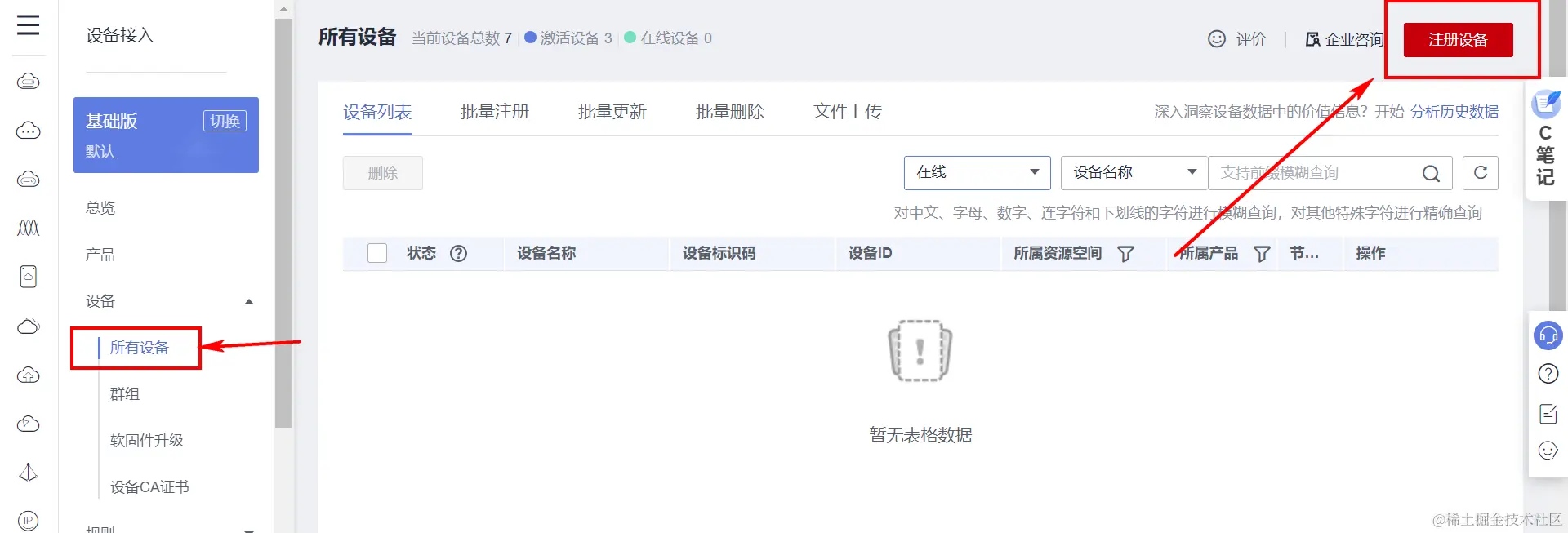The image size is (1568, 533).
Task: Click the 注册设备 button
Action: 1458,40
